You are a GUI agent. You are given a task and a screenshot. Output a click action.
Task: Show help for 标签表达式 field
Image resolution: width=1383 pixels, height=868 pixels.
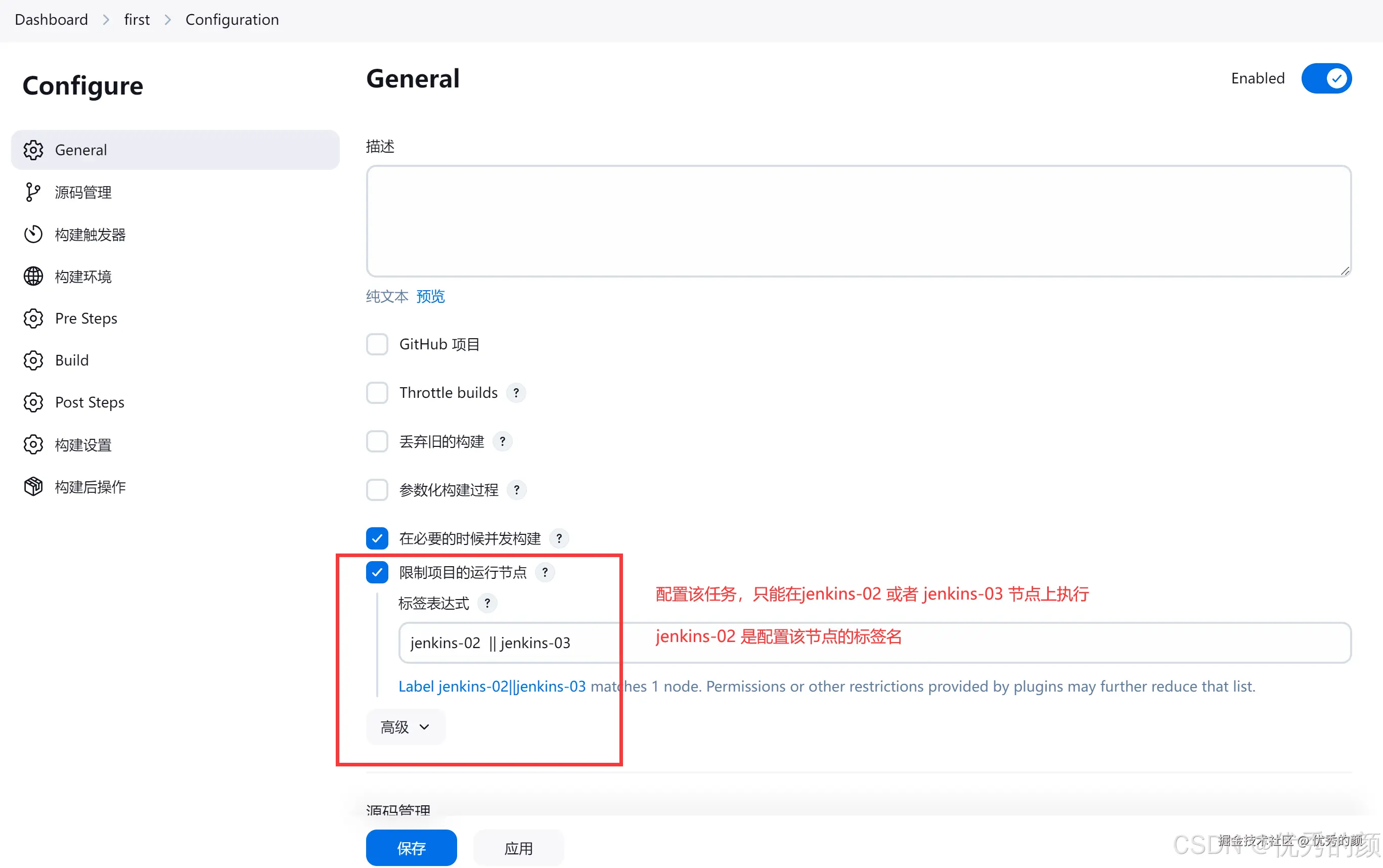487,603
